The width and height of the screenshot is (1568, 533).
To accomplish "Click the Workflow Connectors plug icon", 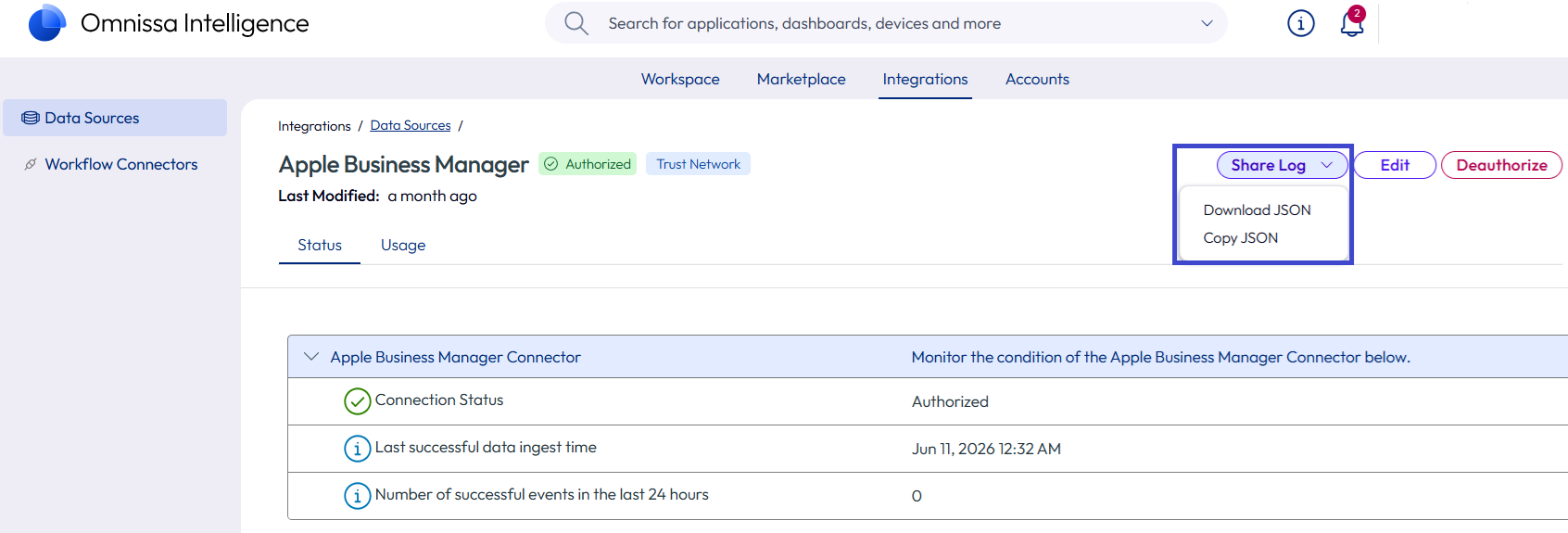I will pos(31,164).
